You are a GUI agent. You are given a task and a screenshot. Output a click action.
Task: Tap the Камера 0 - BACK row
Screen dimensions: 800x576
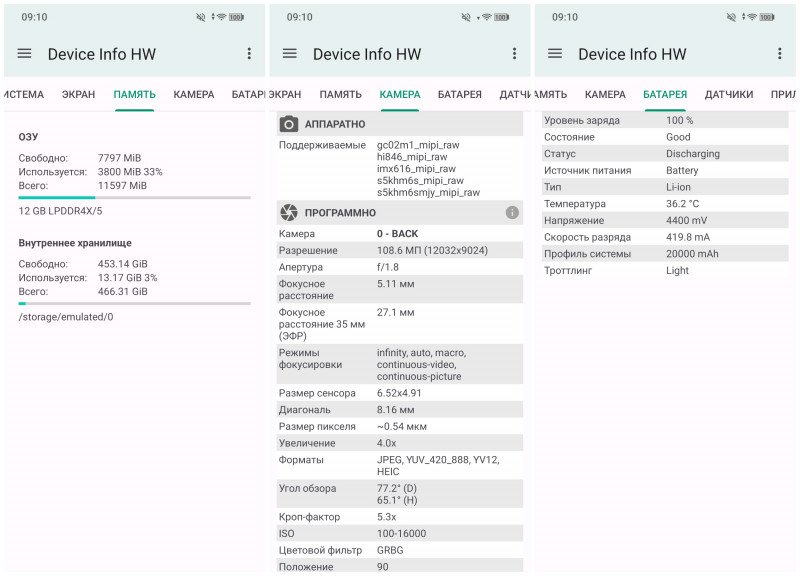(399, 234)
